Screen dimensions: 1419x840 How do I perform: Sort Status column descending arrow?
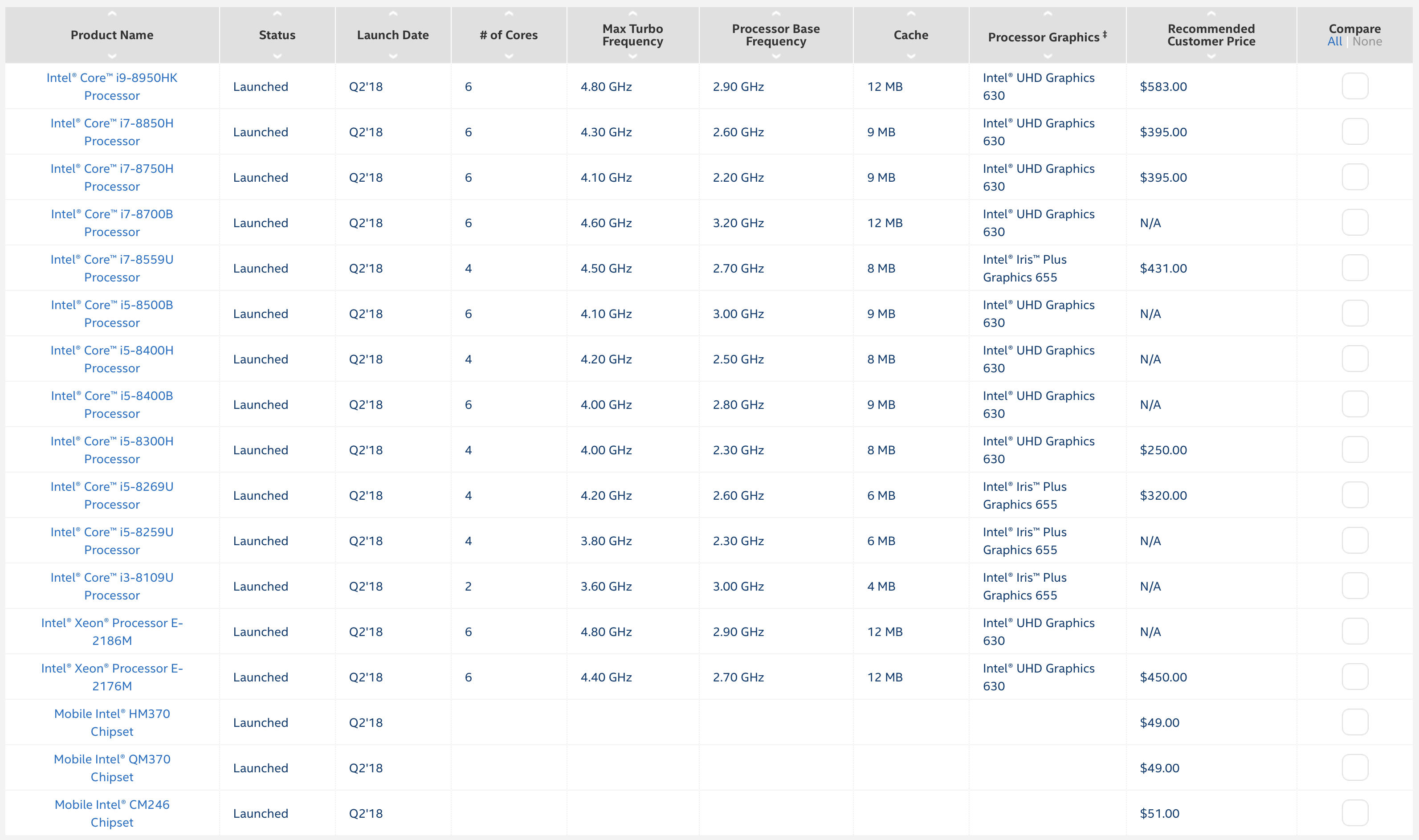pos(277,56)
